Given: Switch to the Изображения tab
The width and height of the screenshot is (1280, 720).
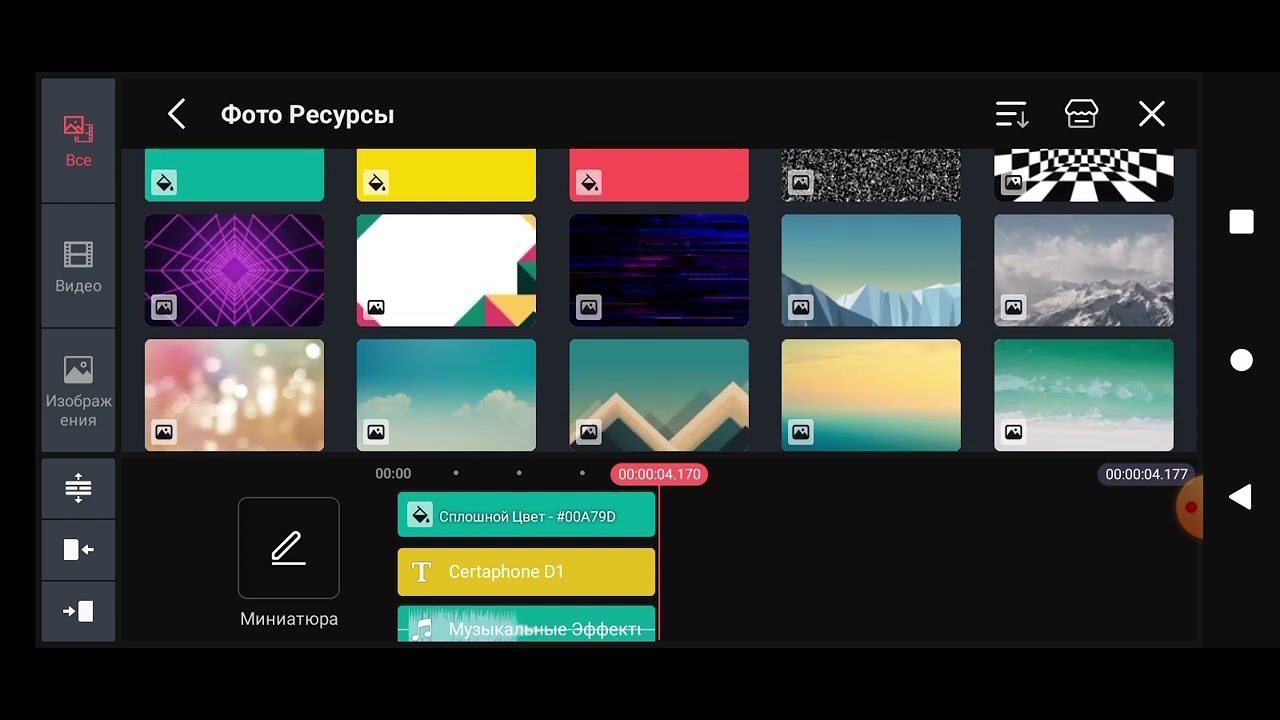Looking at the screenshot, I should (78, 391).
